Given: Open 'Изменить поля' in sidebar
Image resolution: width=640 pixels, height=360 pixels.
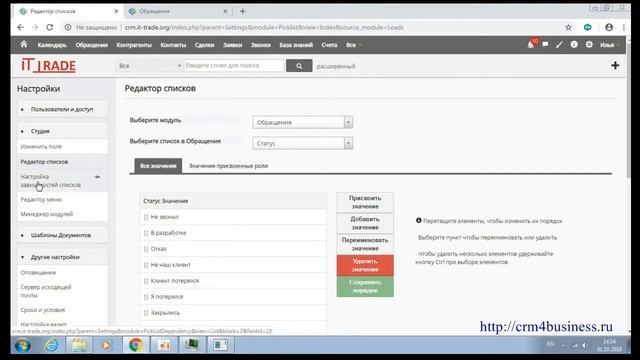Looking at the screenshot, I should tap(62, 146).
